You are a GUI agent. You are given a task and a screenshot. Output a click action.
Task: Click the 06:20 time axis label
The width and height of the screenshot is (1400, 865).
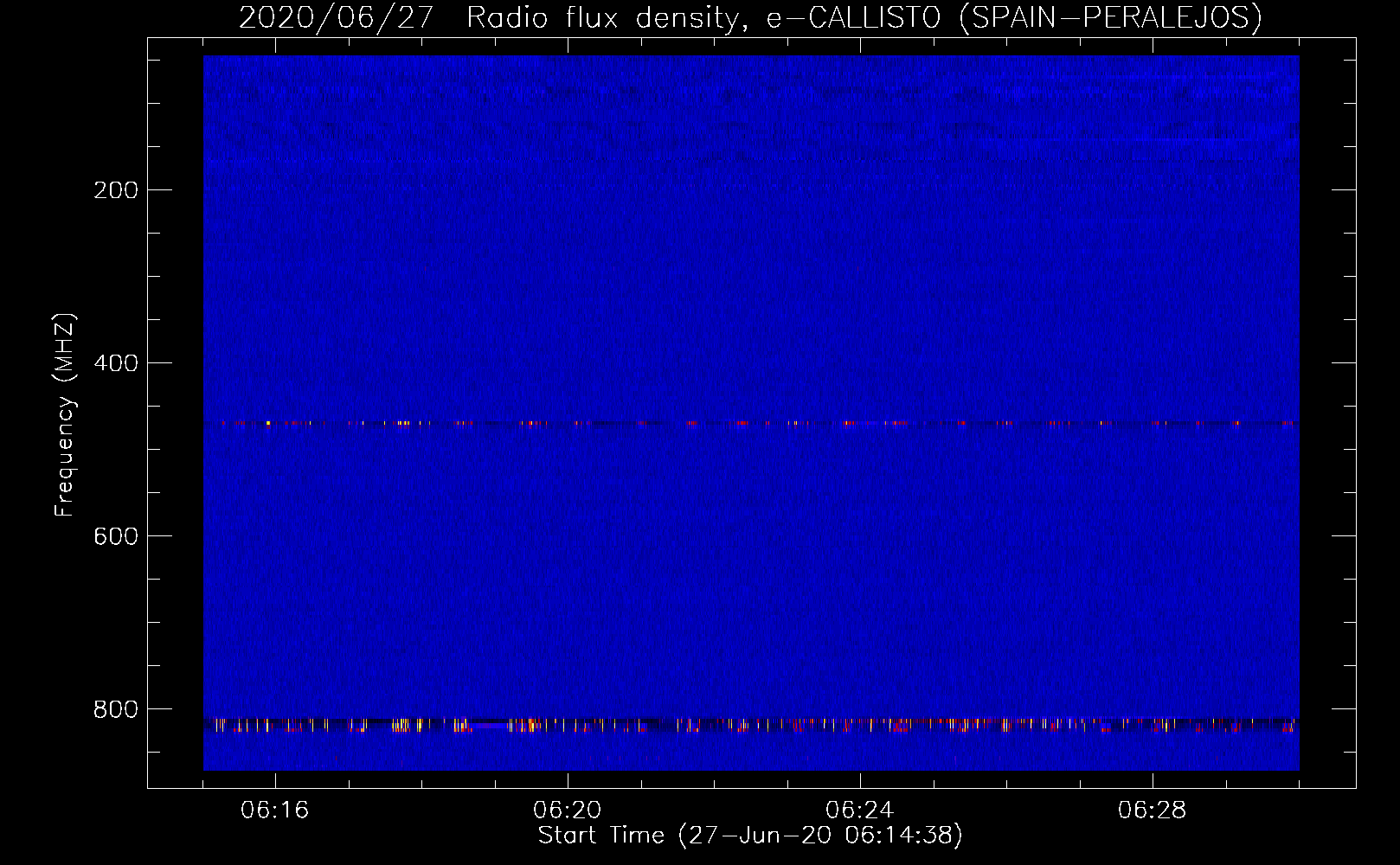pos(567,811)
